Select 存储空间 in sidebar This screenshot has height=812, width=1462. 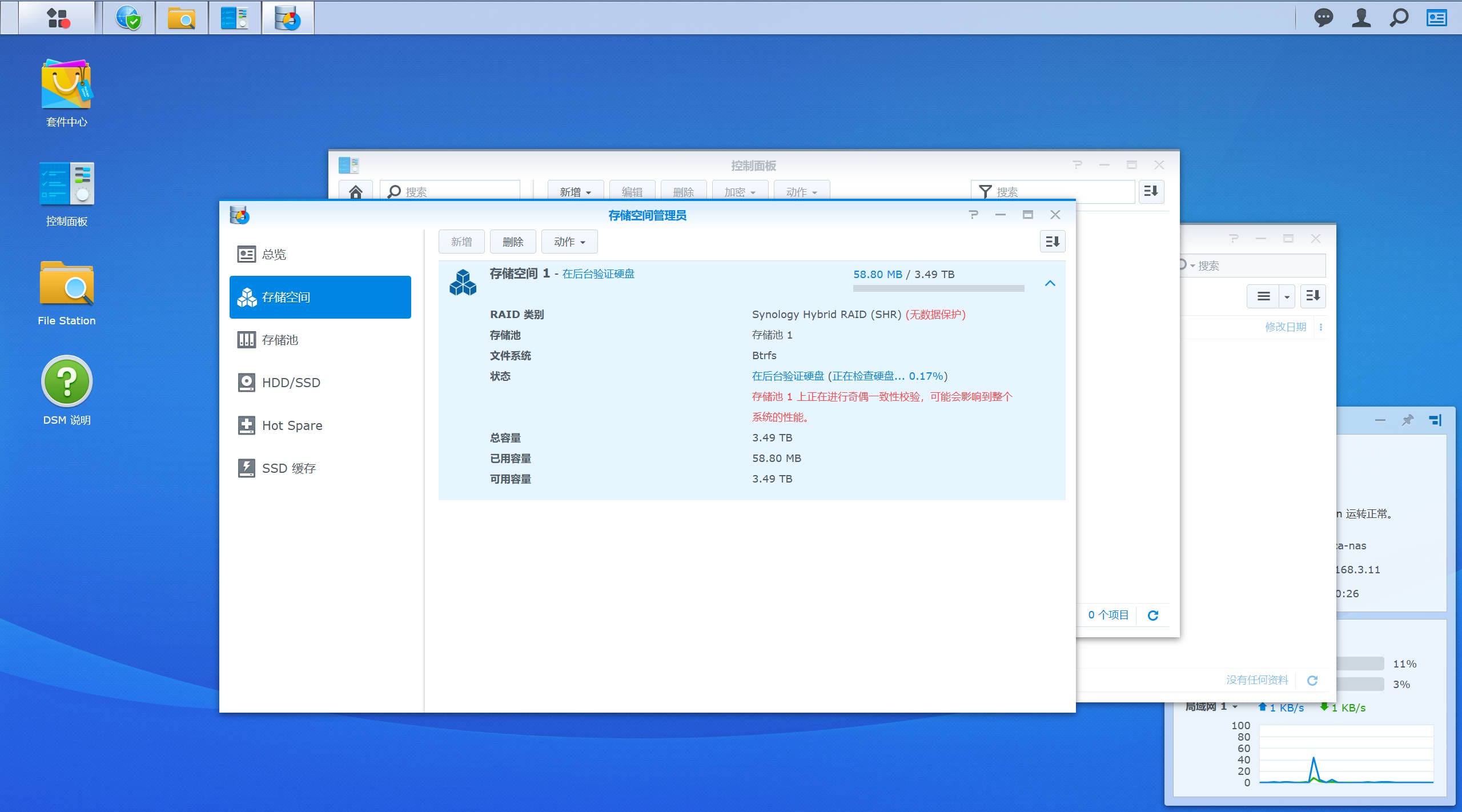click(320, 297)
